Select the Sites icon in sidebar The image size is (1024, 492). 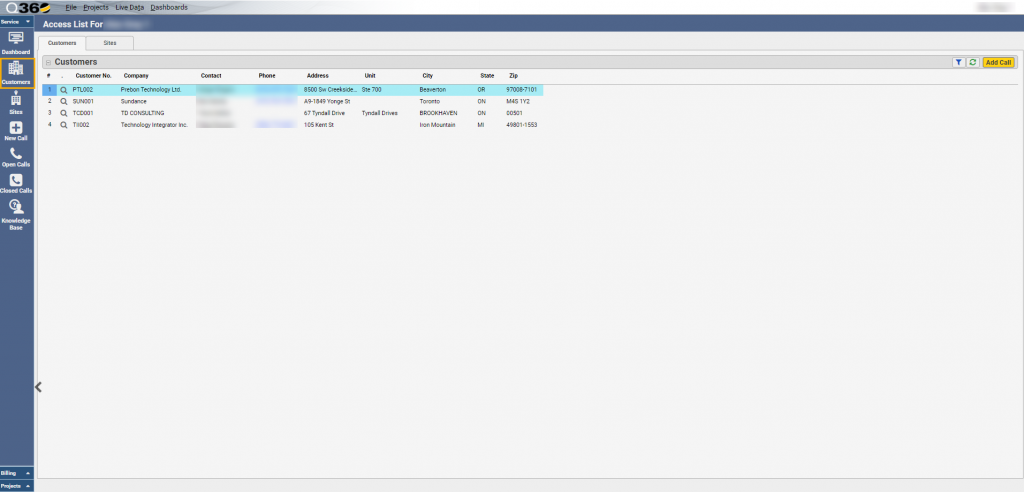tap(16, 103)
